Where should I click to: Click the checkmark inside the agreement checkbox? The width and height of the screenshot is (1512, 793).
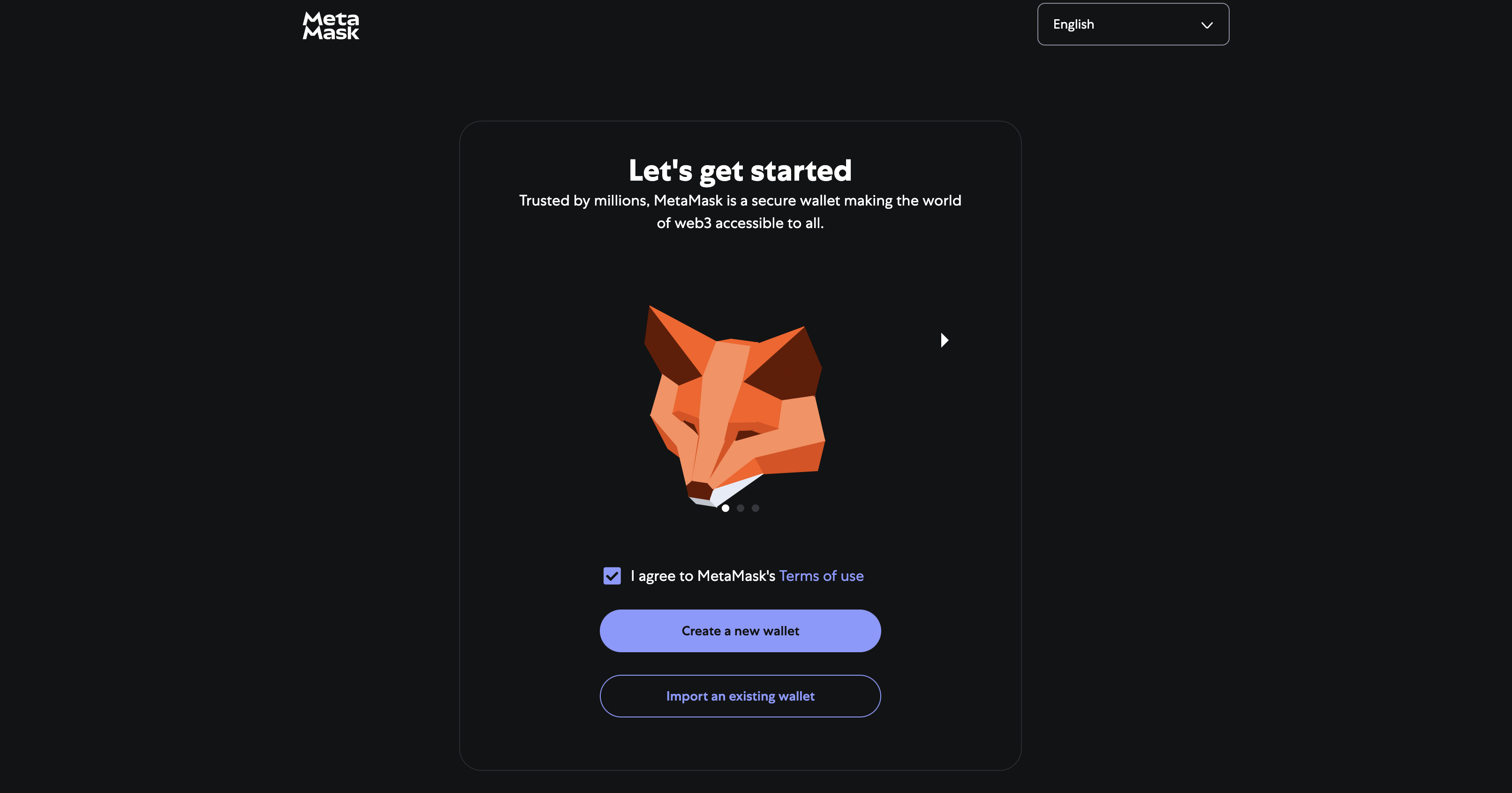click(612, 576)
